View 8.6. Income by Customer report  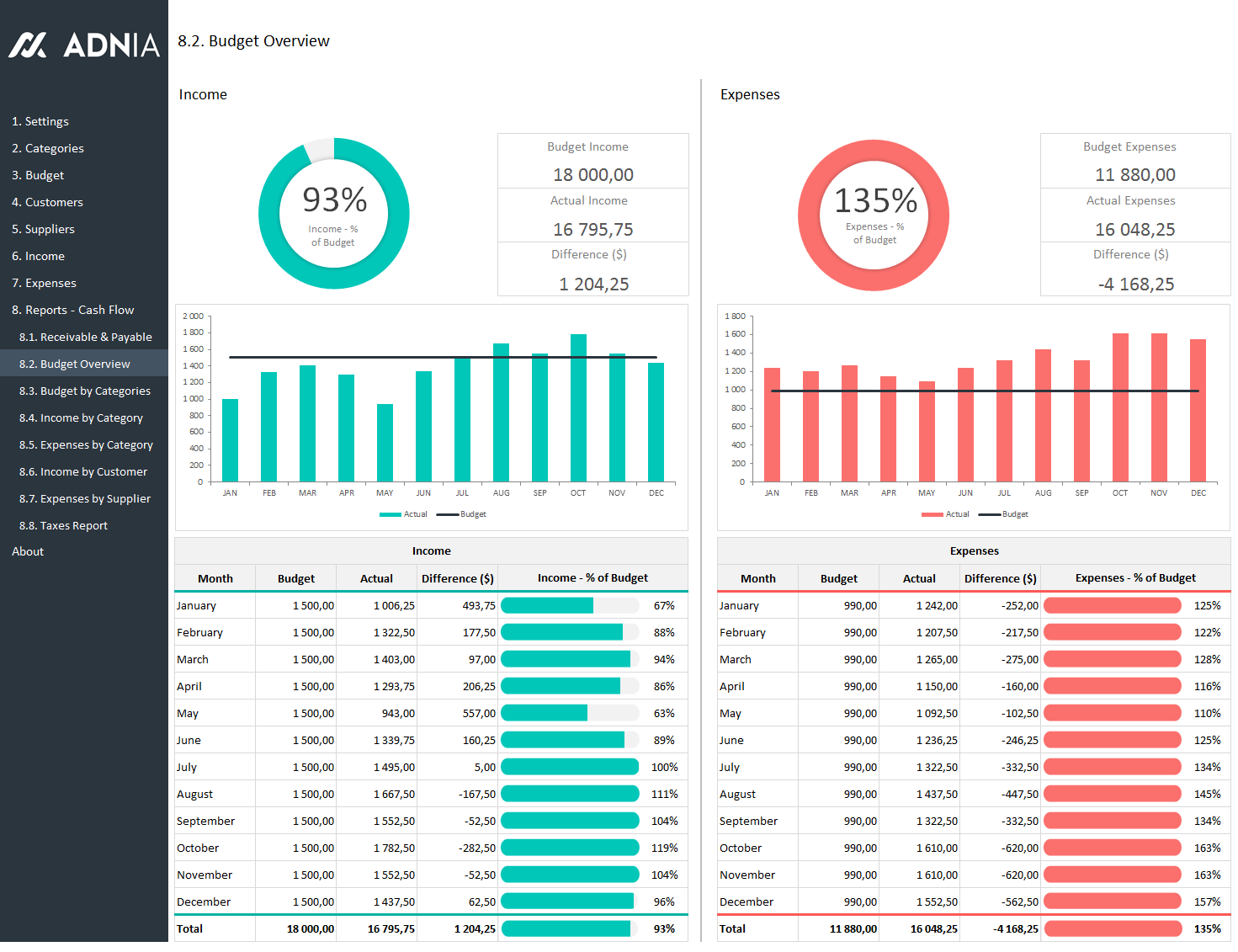pyautogui.click(x=82, y=471)
